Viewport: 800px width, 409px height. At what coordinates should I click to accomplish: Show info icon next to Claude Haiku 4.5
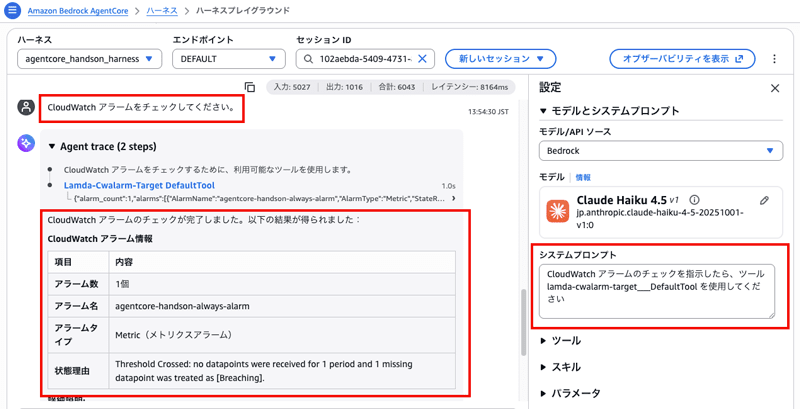tap(694, 199)
